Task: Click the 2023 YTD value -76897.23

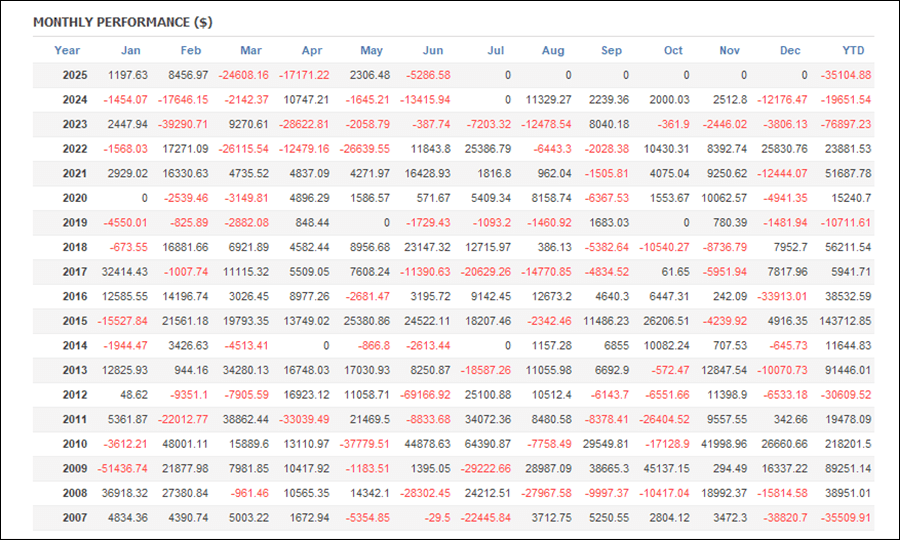Action: pyautogui.click(x=845, y=125)
